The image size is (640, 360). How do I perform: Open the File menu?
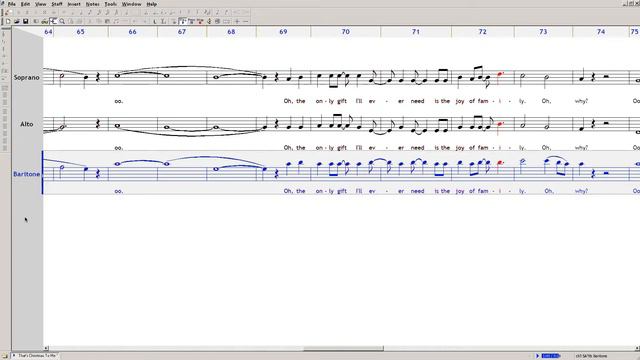coord(12,4)
